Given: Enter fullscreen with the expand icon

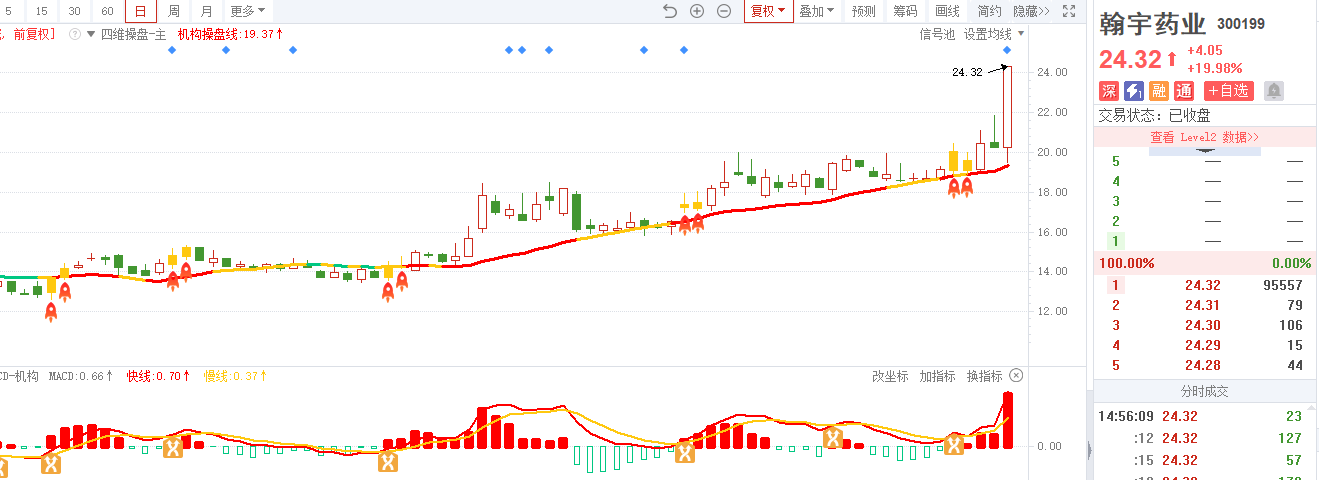Looking at the screenshot, I should (1069, 12).
